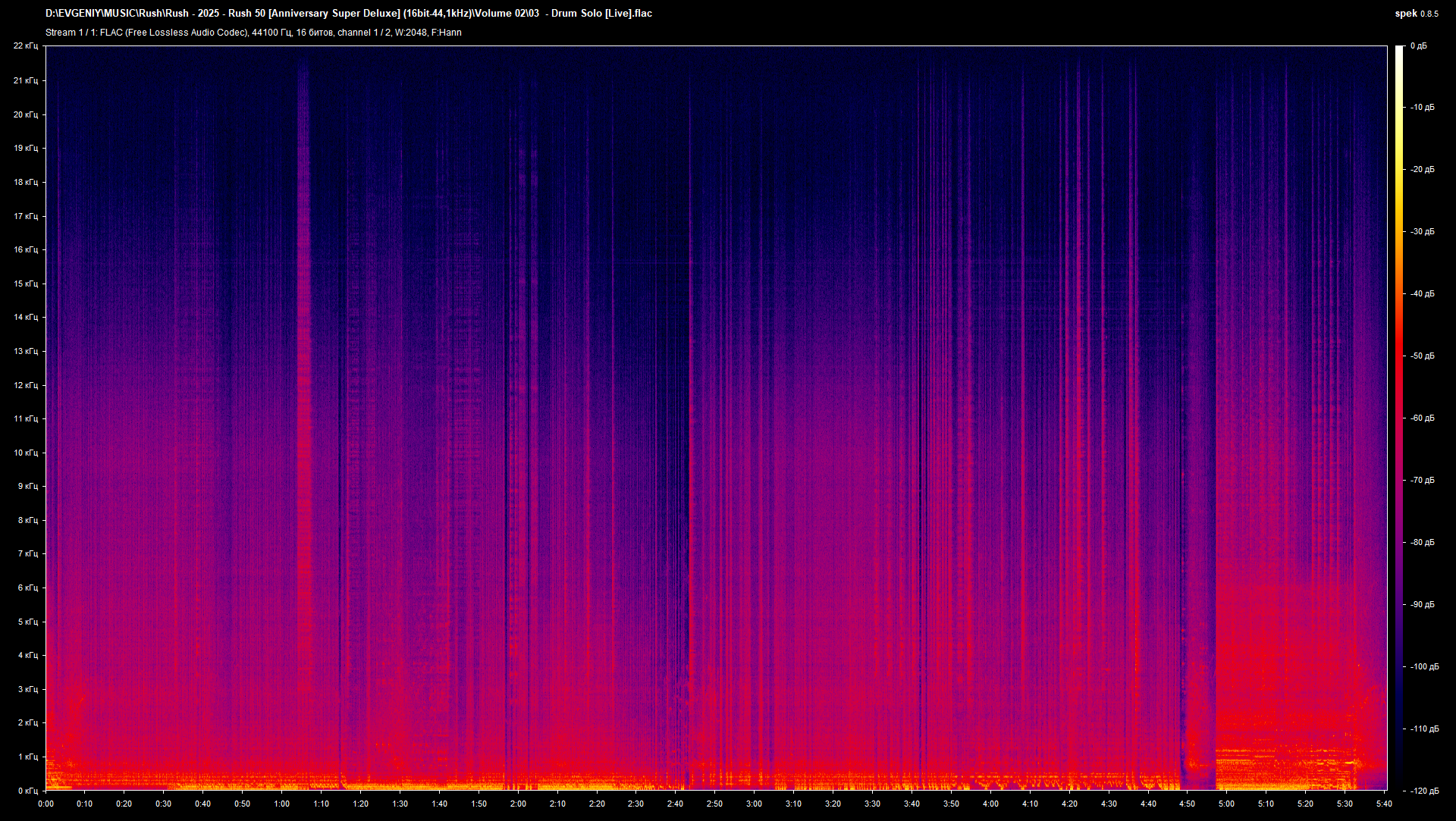Screen dimensions: 1456x821
Task: Click the 0 дБ color scale label
Action: [x=1418, y=46]
